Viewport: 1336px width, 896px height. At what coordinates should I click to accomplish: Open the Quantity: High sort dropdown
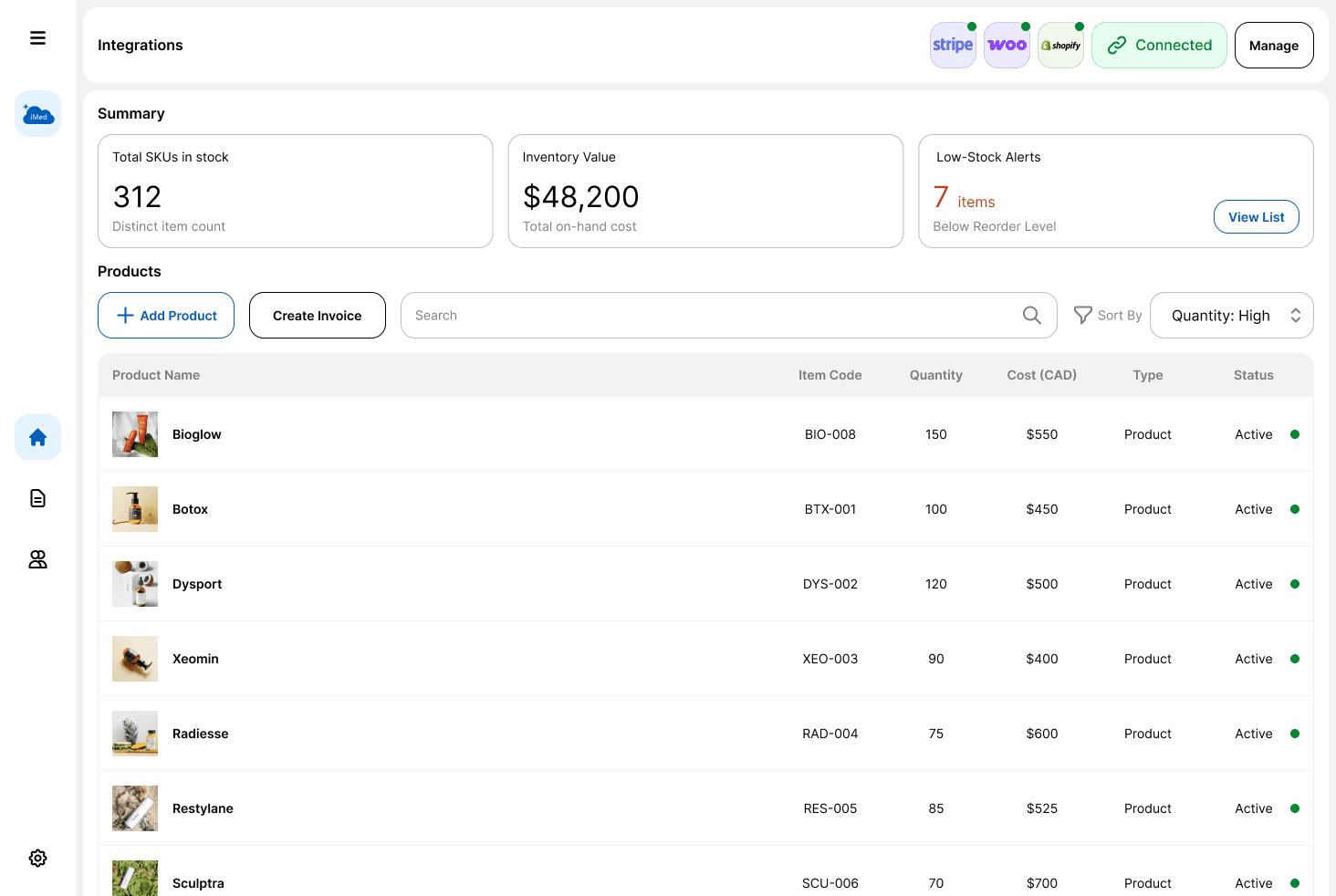tap(1231, 316)
